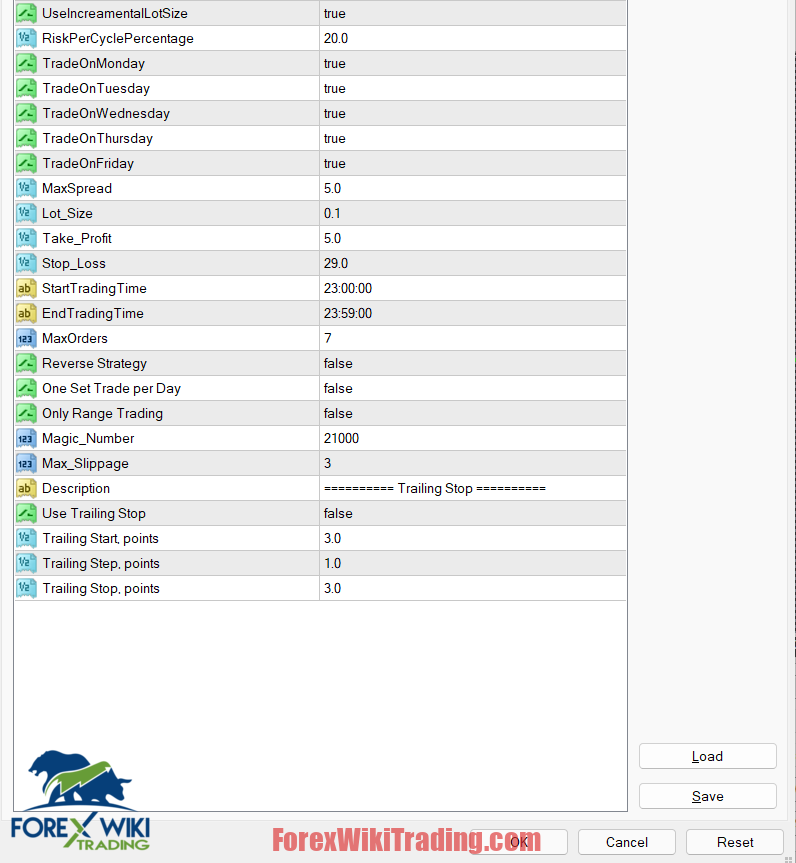Click the Trailing Stop, points icon
Viewport: 796px width, 863px height.
pos(26,588)
